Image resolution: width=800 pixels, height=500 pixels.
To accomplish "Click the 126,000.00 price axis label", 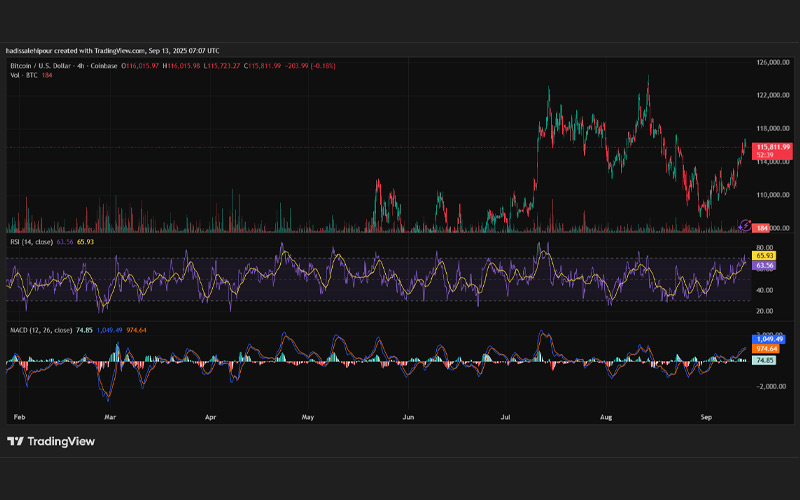I will 773,62.
